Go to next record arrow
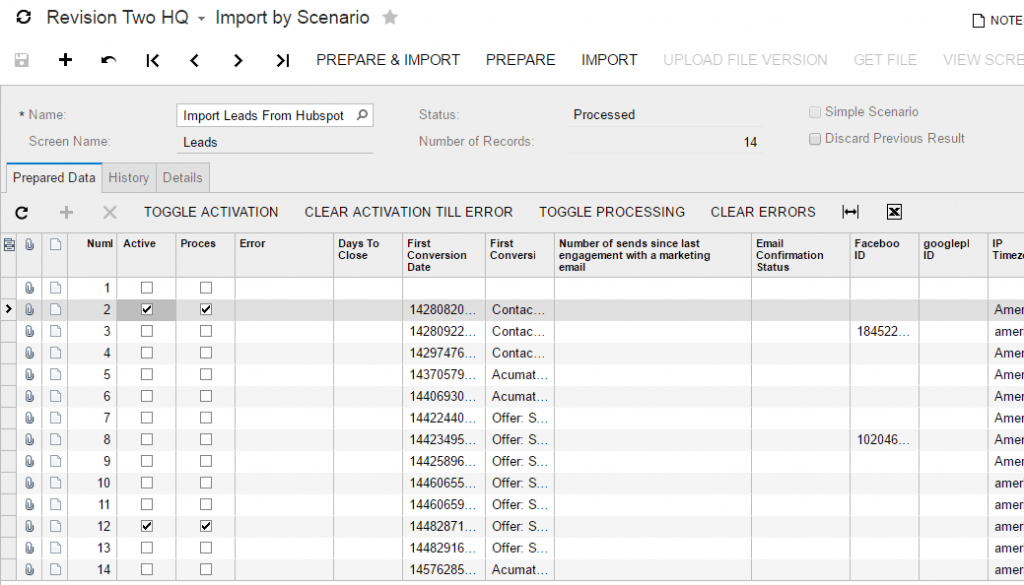 pos(238,61)
